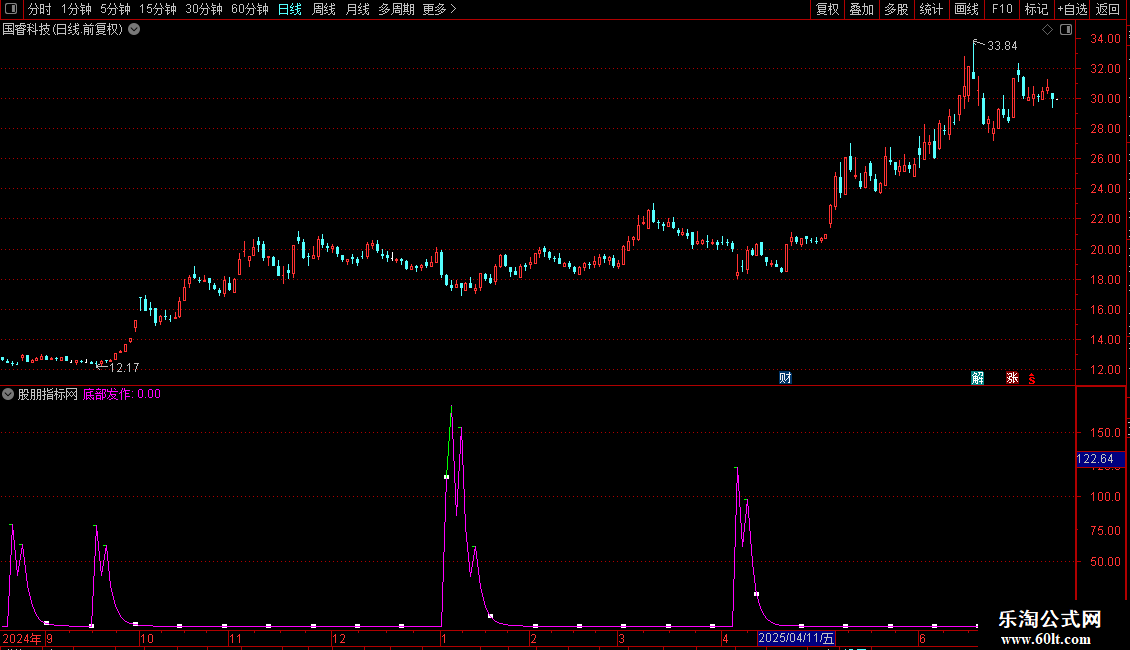
Task: Click the 标记 mark button
Action: tap(1036, 9)
